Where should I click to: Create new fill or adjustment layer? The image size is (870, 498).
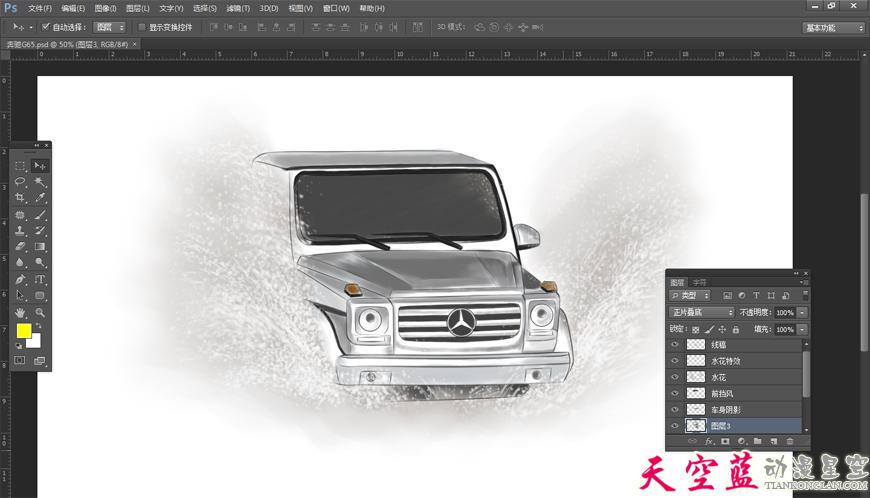[x=741, y=441]
